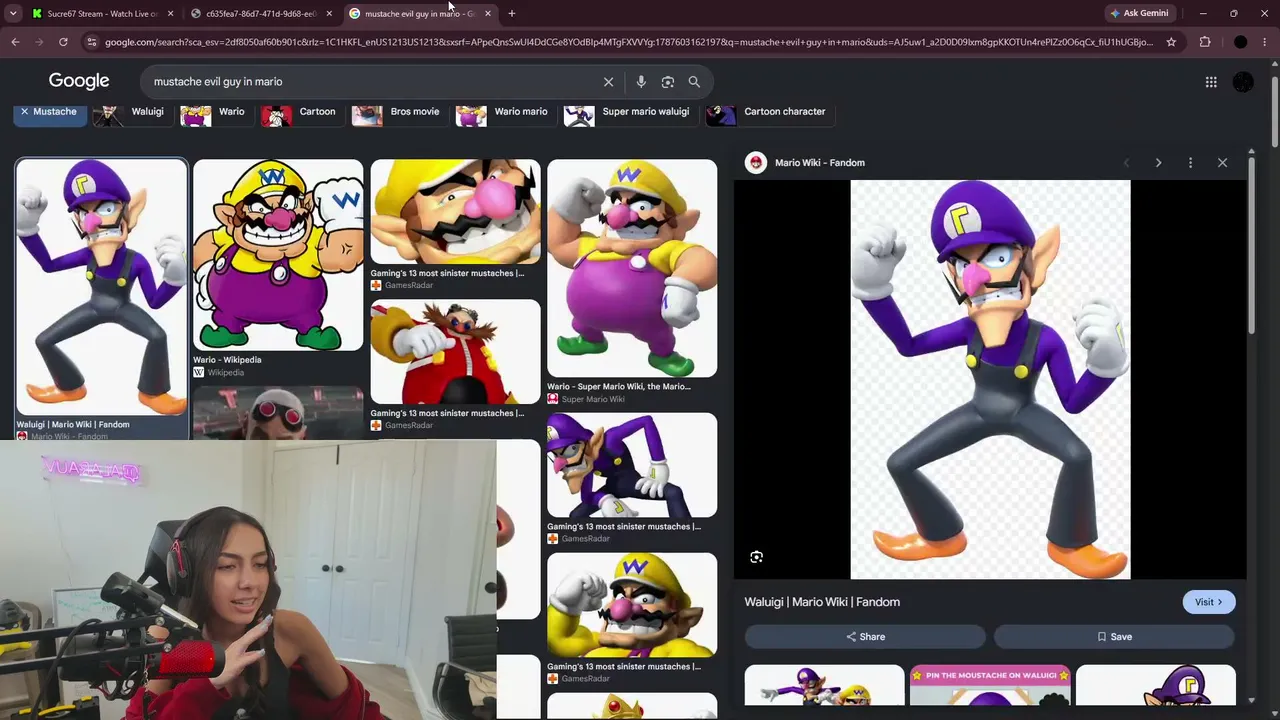Open the crouching Waluigi GamesRadar image
1280x720 pixels.
pos(632,465)
